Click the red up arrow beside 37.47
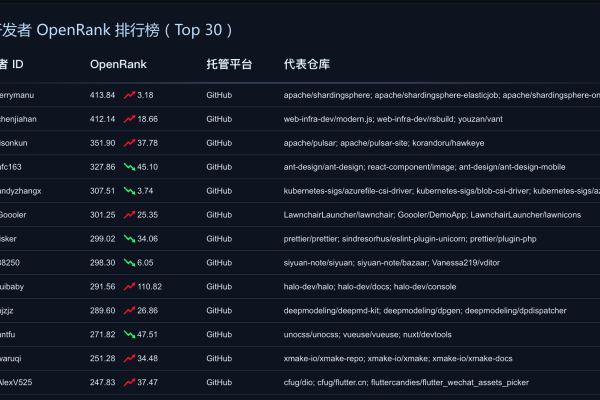 tap(129, 382)
